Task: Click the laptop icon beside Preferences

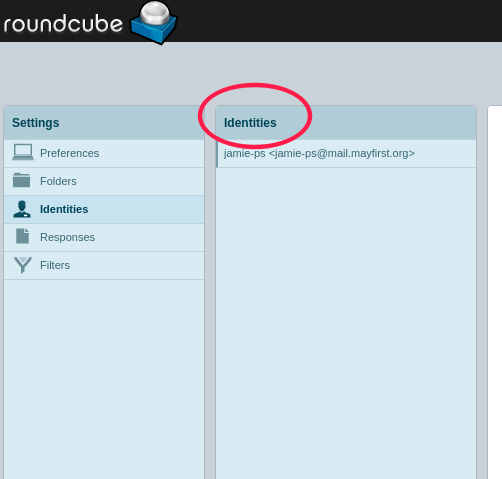Action: point(23,152)
